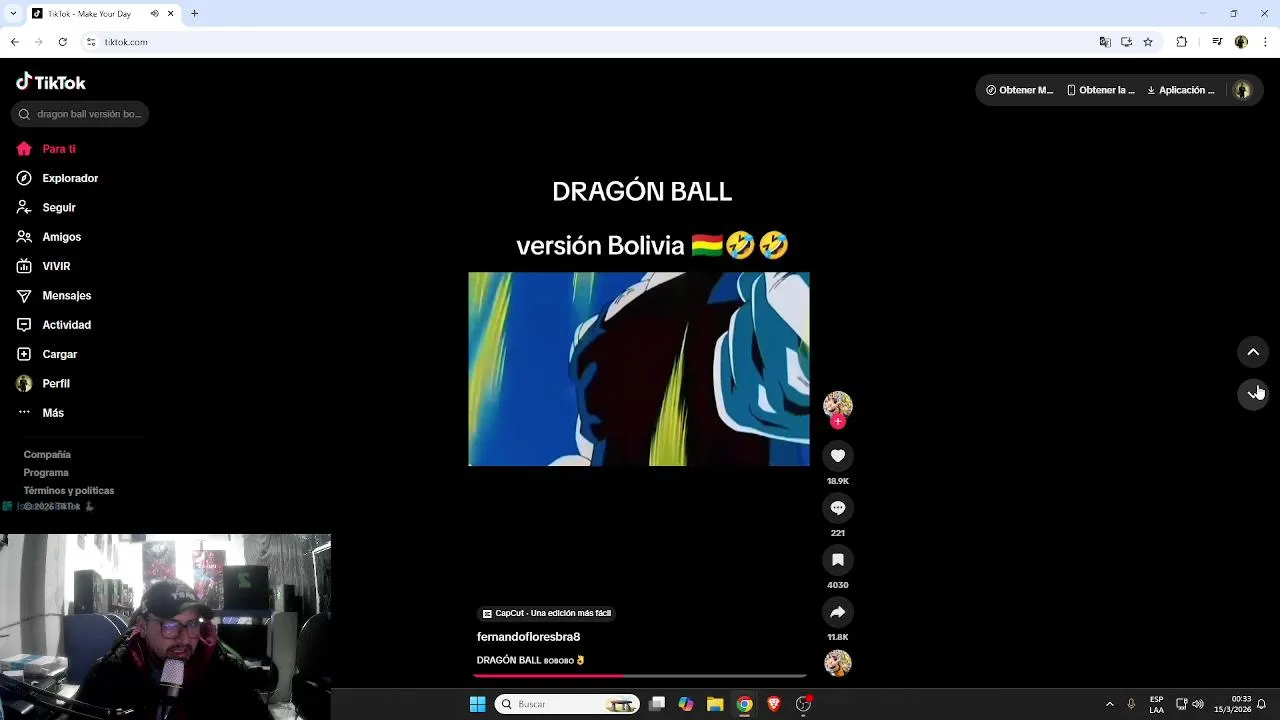Open Mensajes inbox
Screen dimensions: 1280x720
(x=54, y=295)
